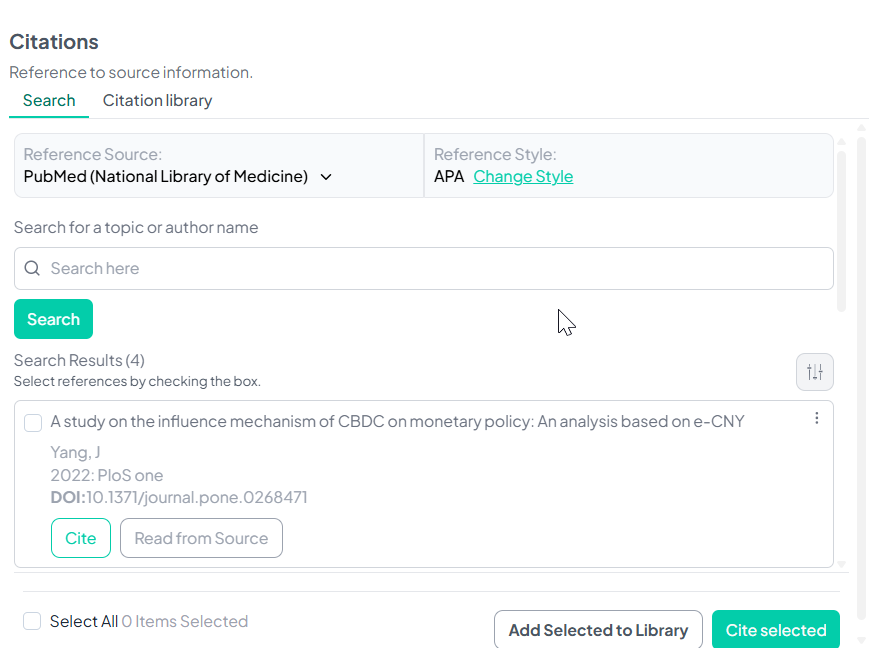Click Add Selected to Library
The image size is (879, 662).
[598, 630]
